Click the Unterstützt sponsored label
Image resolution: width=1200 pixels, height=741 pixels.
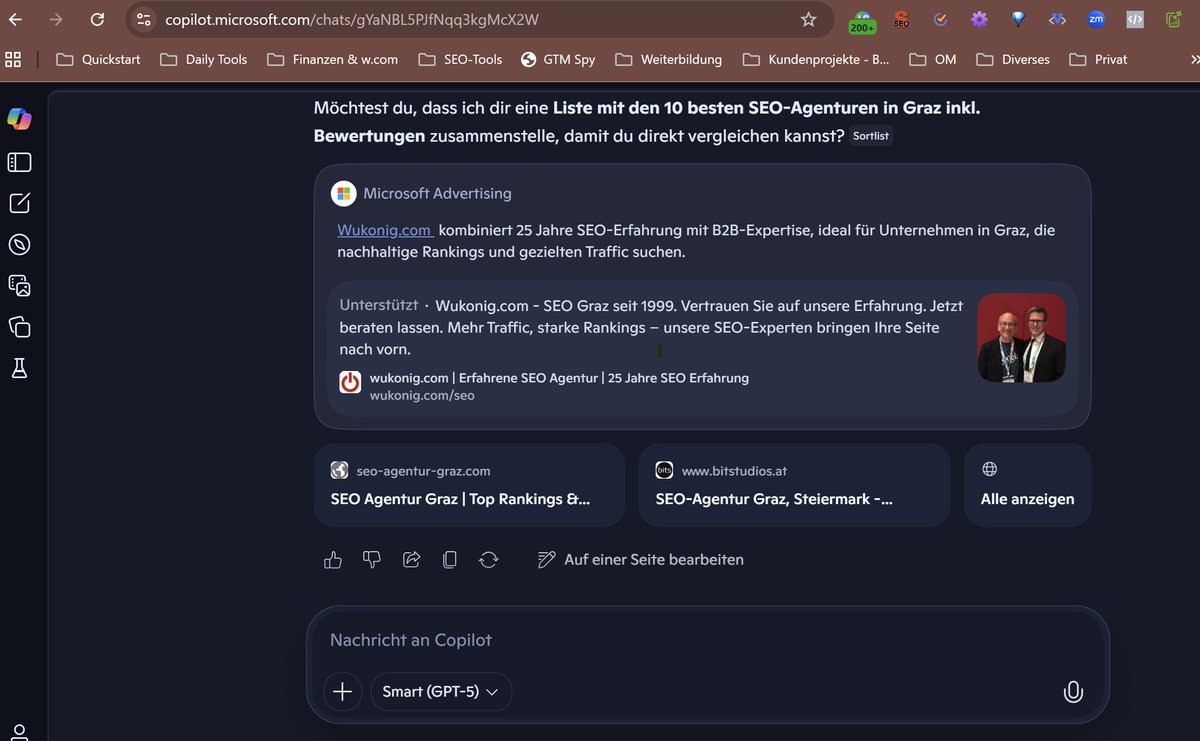[x=378, y=304]
